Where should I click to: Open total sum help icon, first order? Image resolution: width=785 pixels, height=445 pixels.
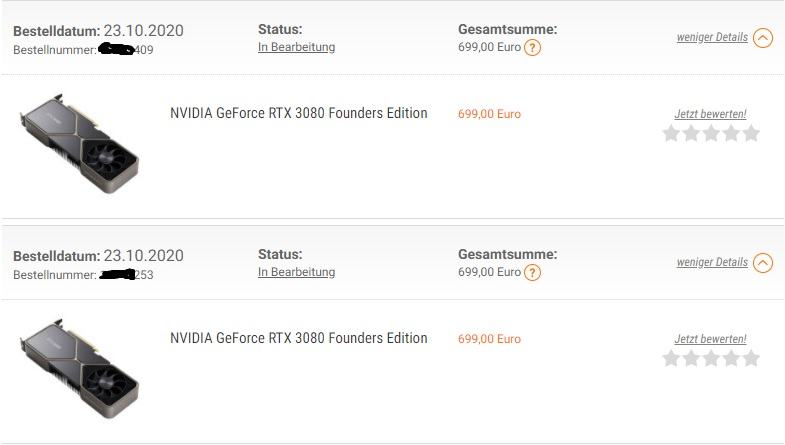(532, 48)
